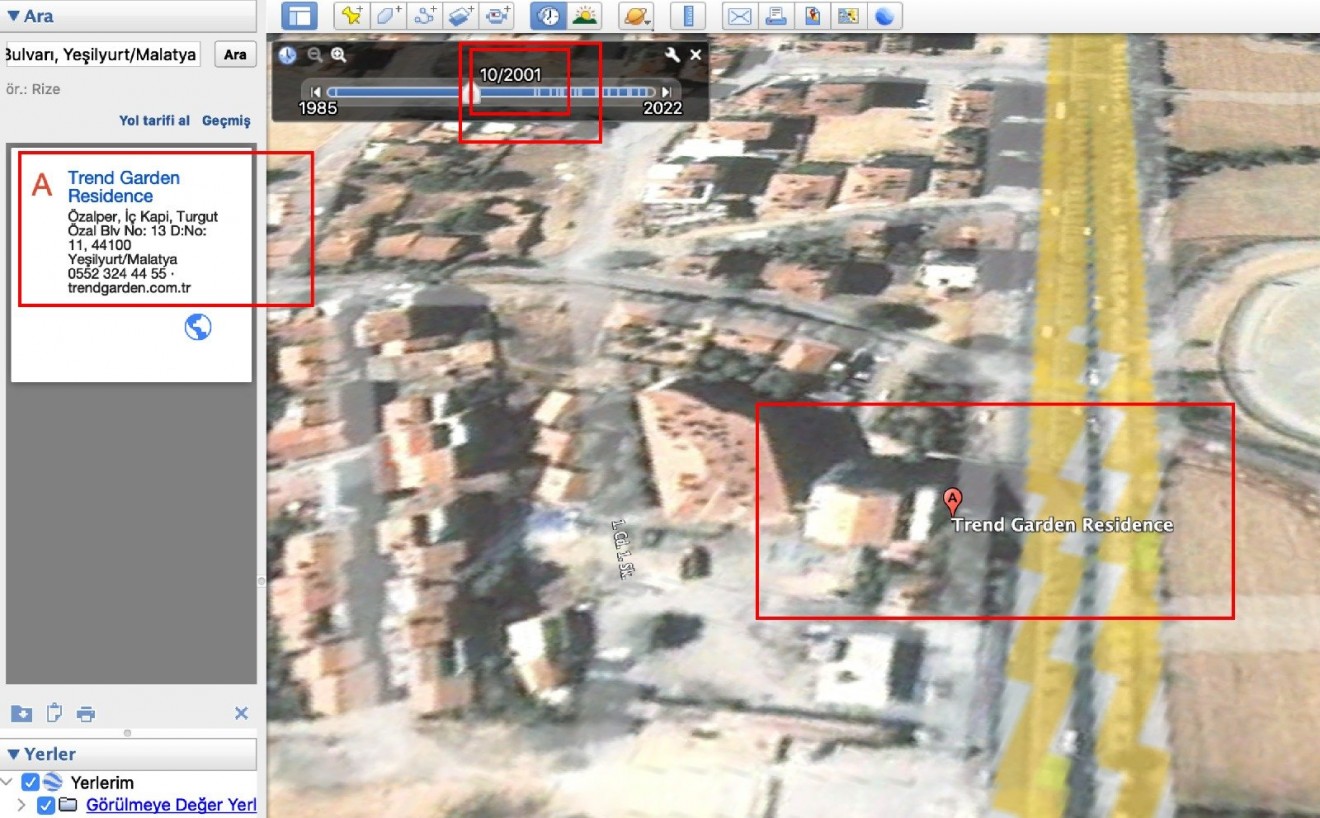This screenshot has width=1320, height=818.
Task: Open the planet switcher dropdown
Action: 635,16
